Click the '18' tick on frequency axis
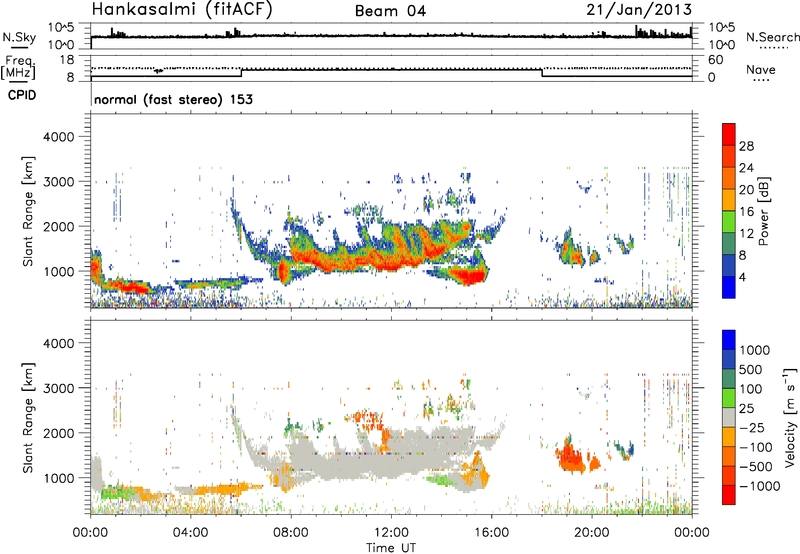 tap(67, 59)
